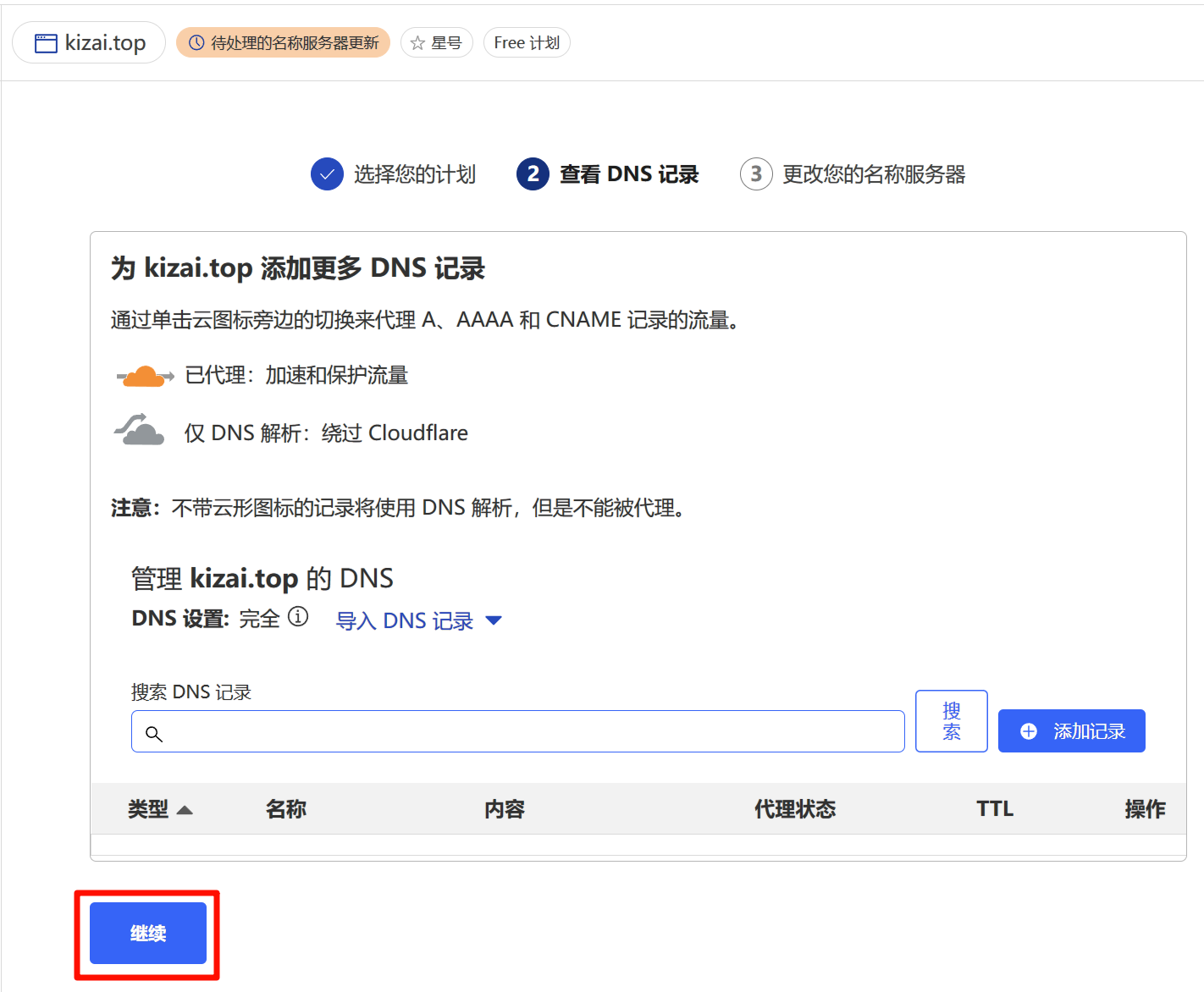Click the 搜索 button
Viewport: 1204px width, 992px height.
(x=952, y=721)
